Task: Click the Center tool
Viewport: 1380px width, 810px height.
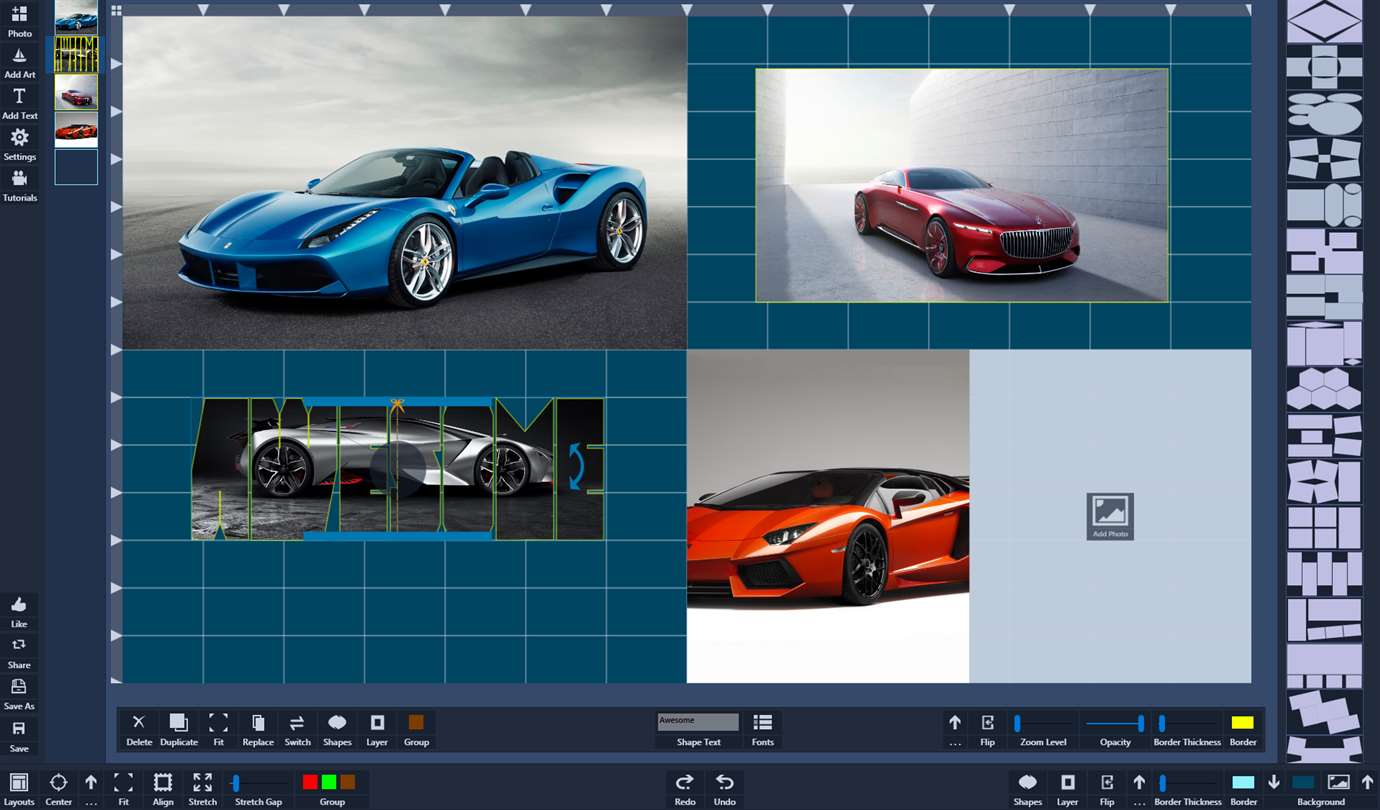Action: click(x=58, y=789)
